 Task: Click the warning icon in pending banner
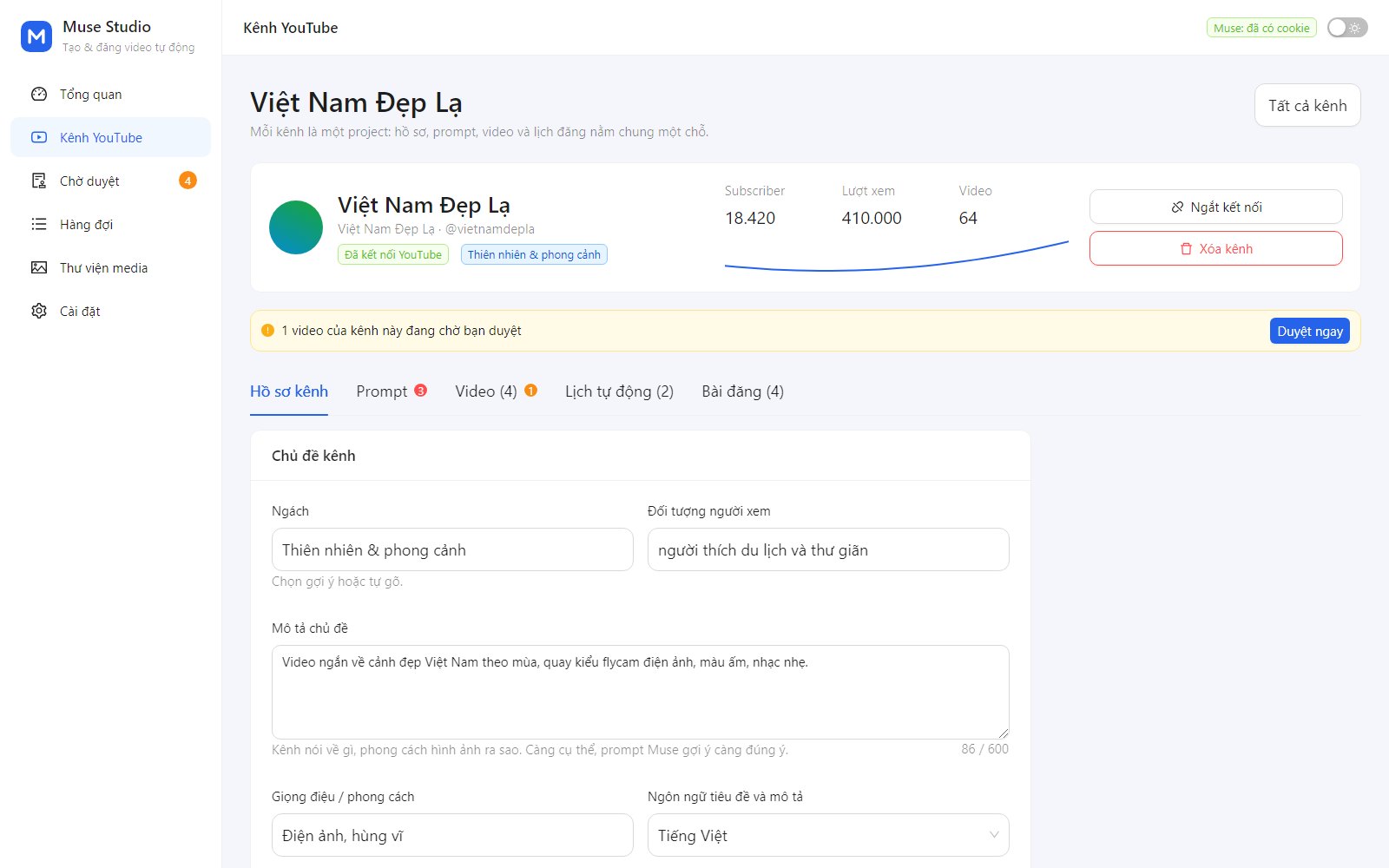[x=267, y=330]
